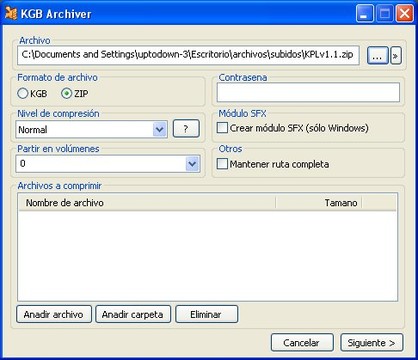This screenshot has width=418, height=360.
Task: Select the KGB format radio button
Action: click(22, 93)
